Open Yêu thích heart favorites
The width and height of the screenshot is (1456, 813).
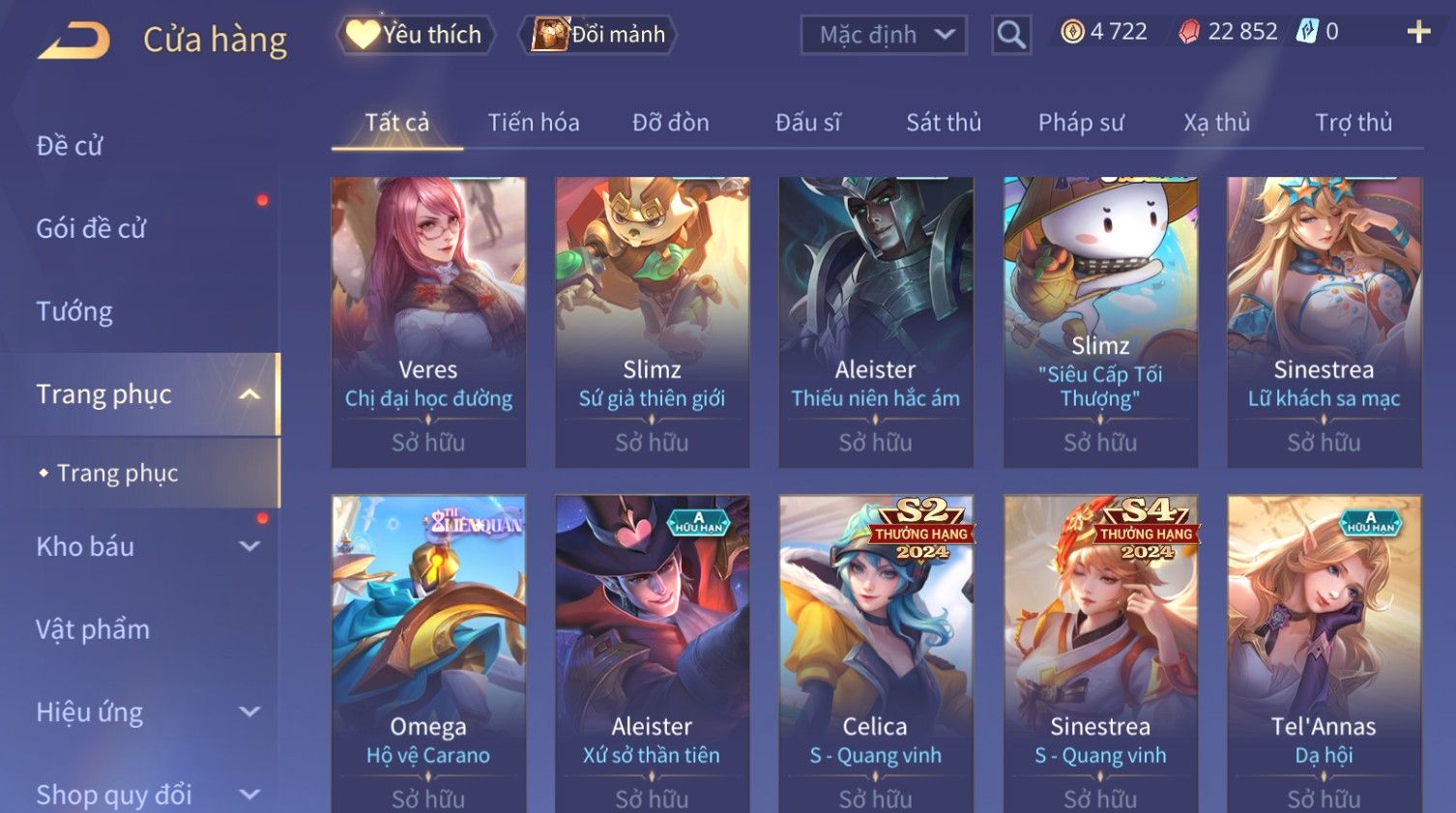click(x=416, y=35)
